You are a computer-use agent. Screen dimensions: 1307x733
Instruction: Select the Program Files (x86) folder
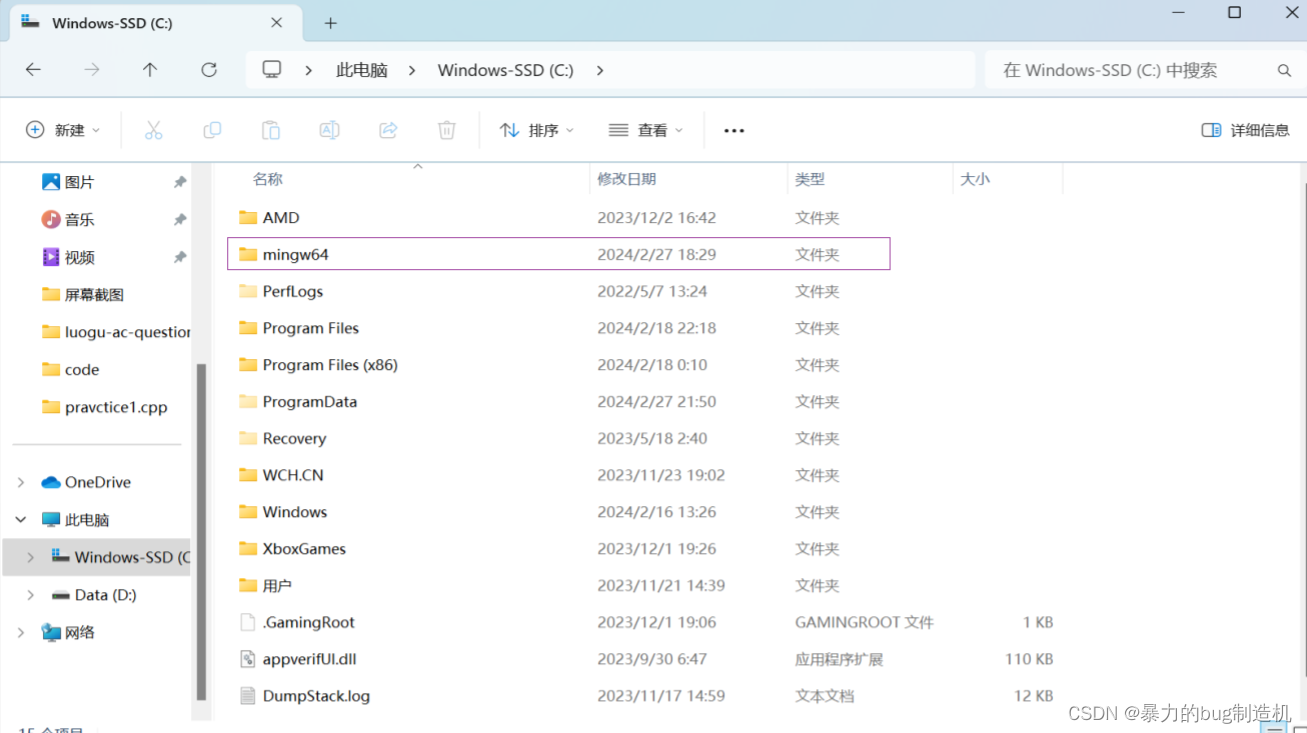coord(330,365)
